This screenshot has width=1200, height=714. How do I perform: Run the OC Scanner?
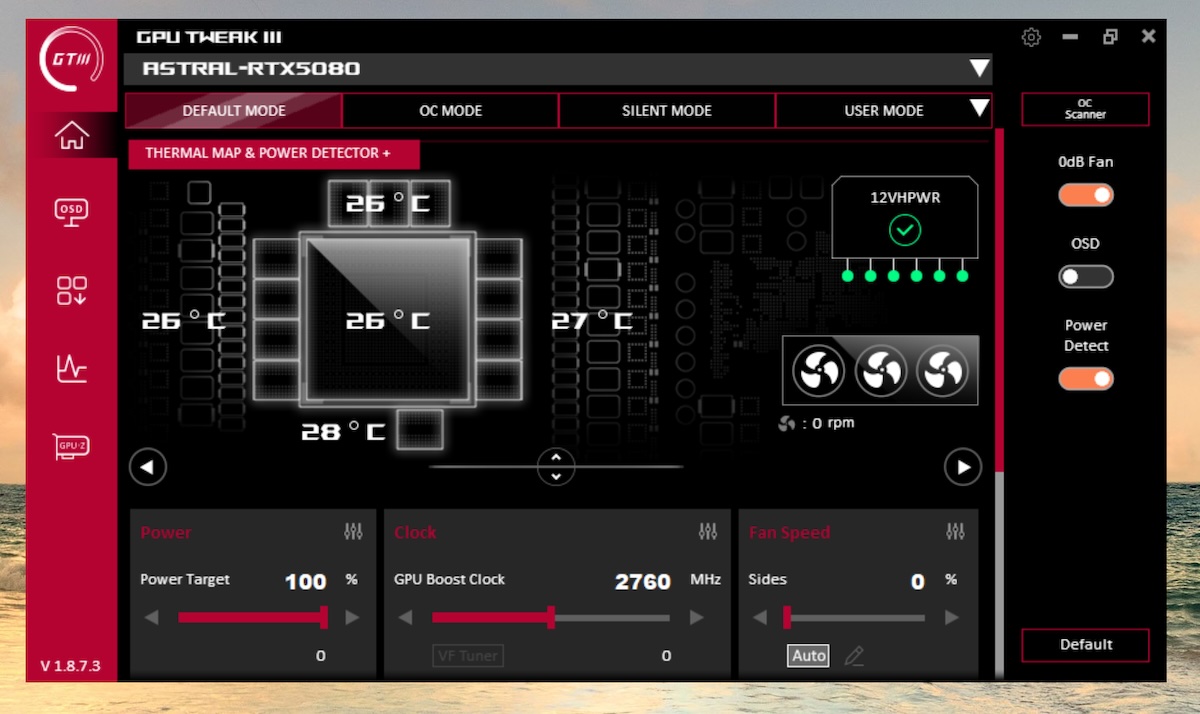(x=1085, y=109)
